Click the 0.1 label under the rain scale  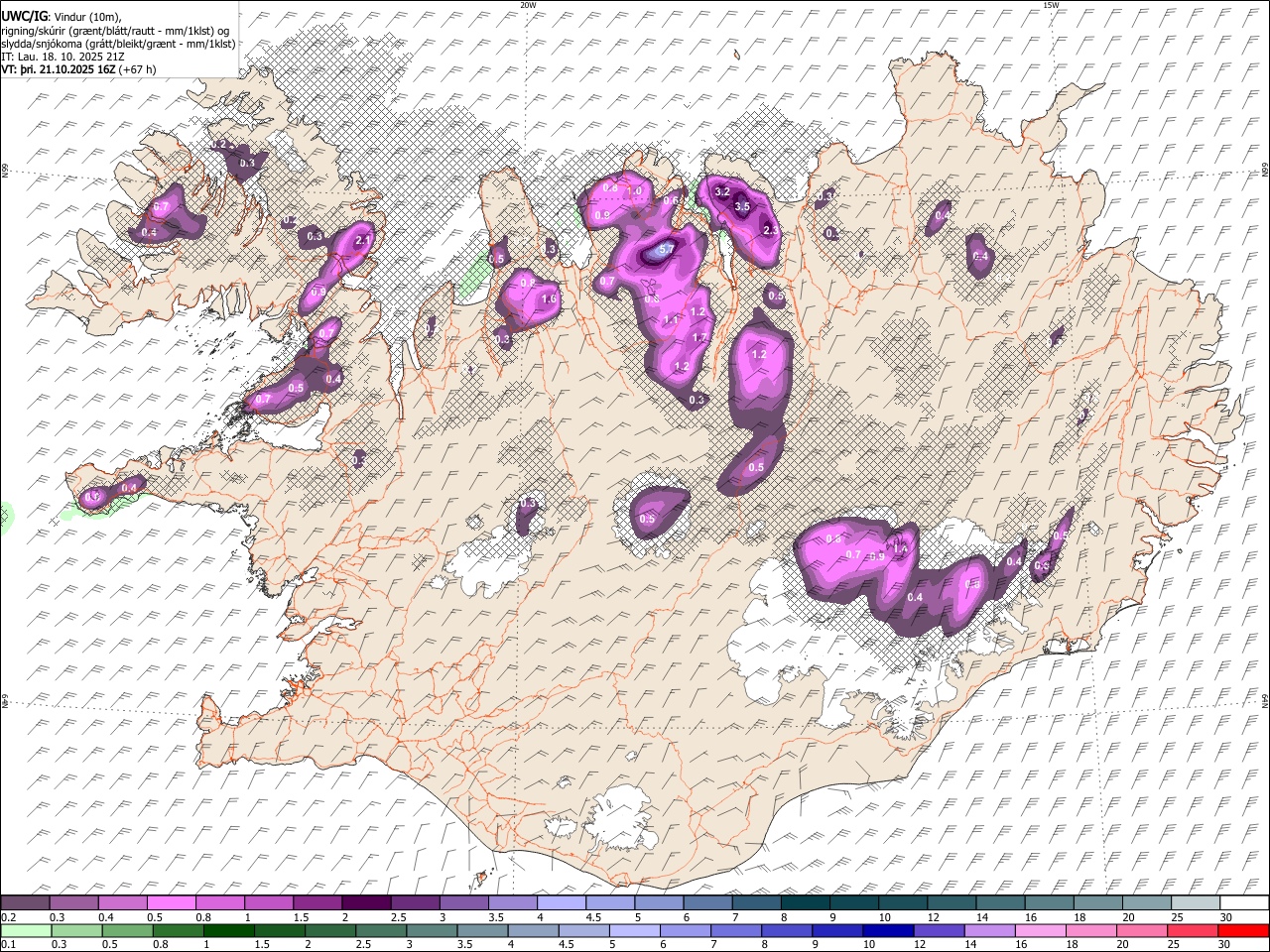click(x=8, y=944)
